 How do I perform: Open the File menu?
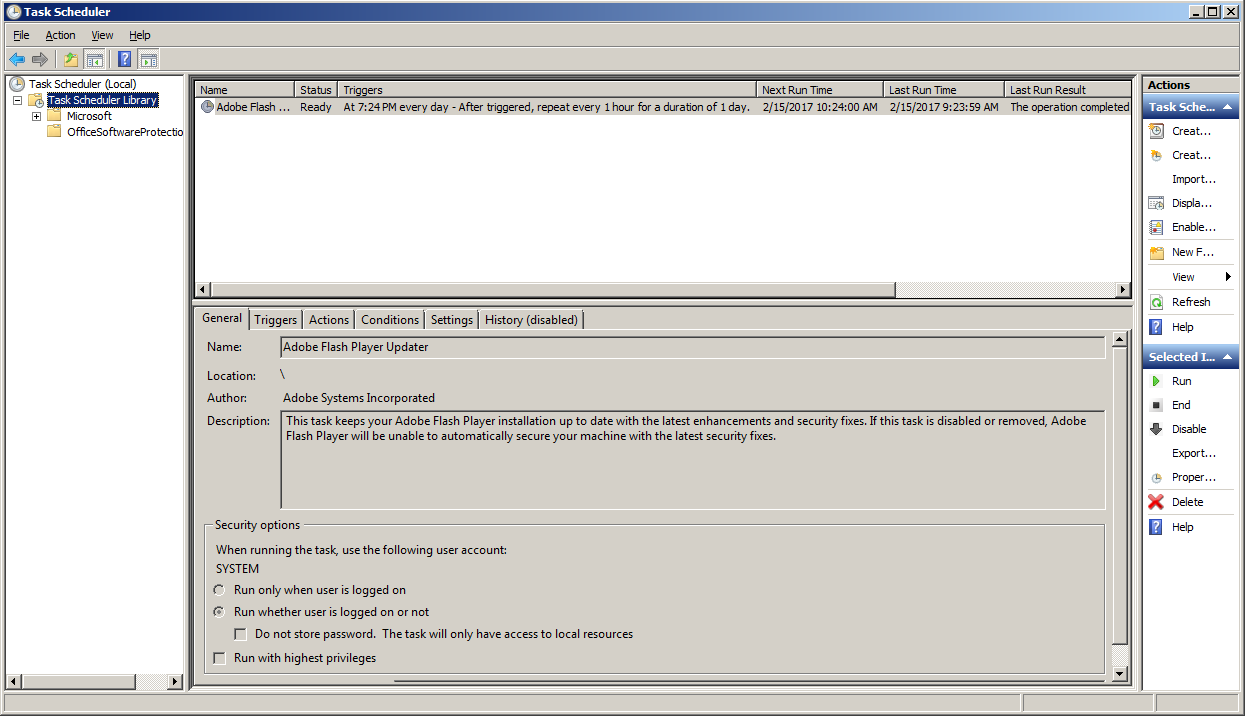coord(21,35)
